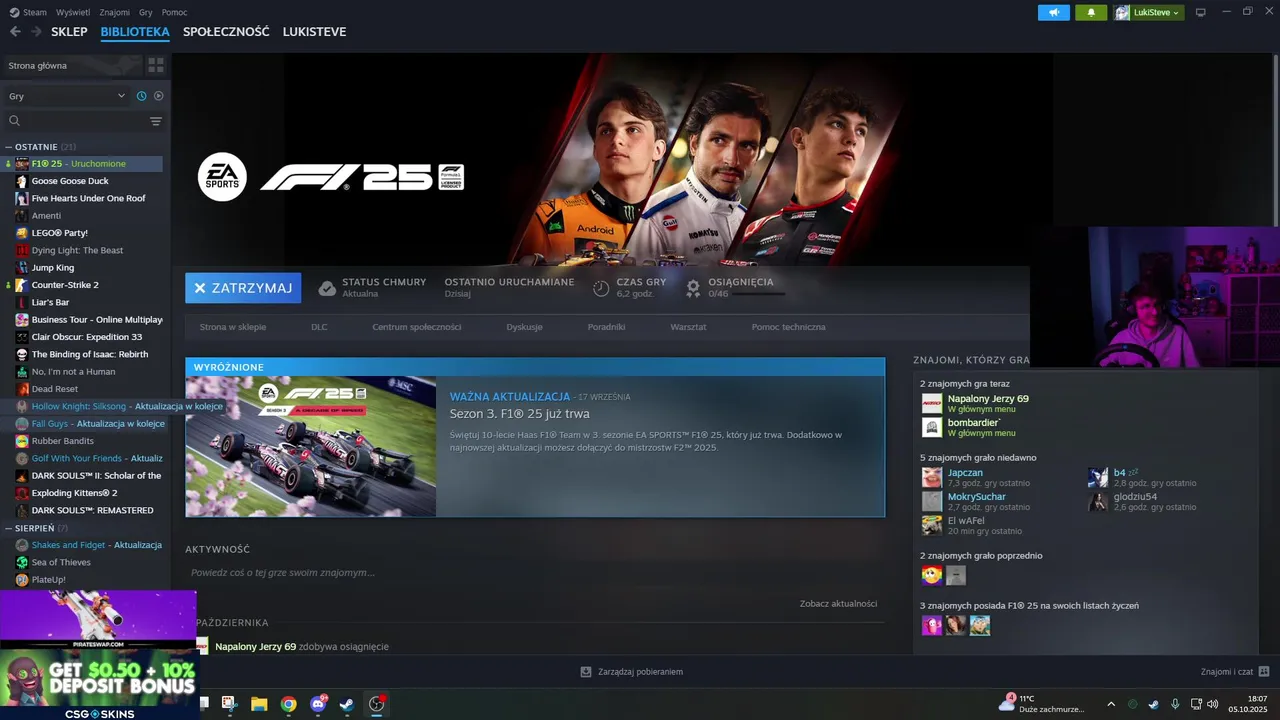1280x720 pixels.
Task: Open achievements gear icon
Action: point(693,288)
